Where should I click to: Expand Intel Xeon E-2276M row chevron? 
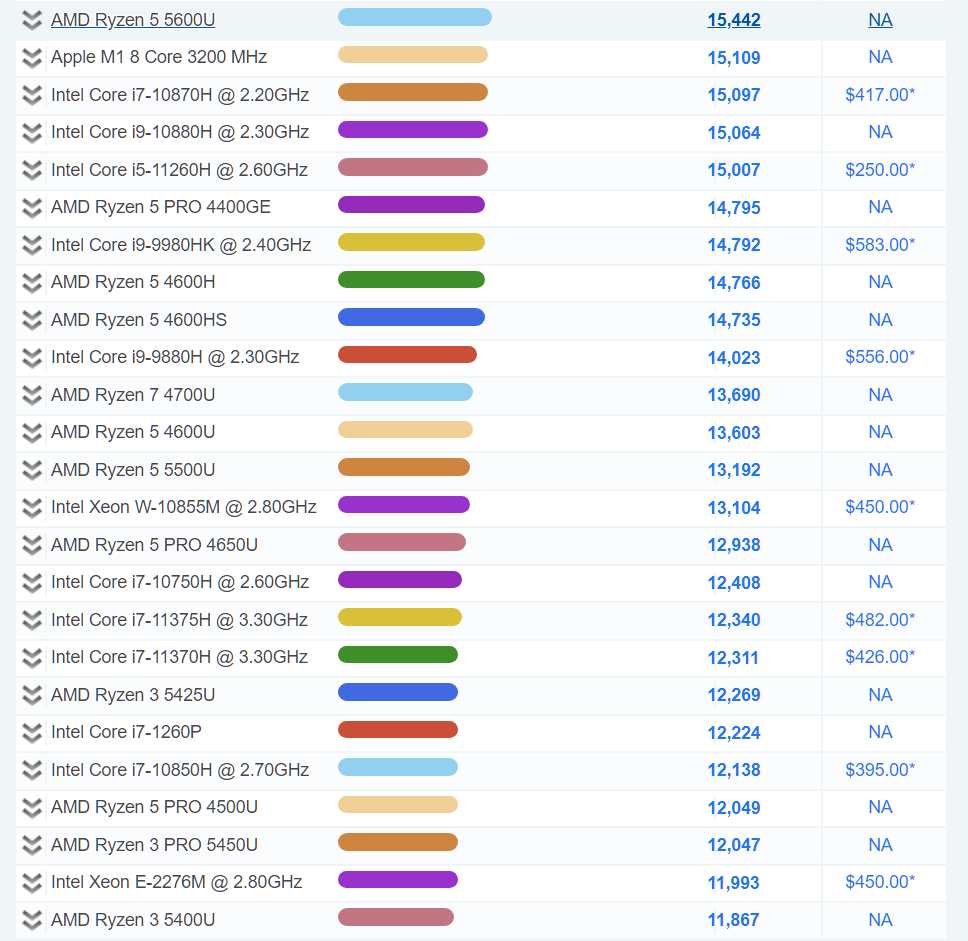click(x=31, y=882)
